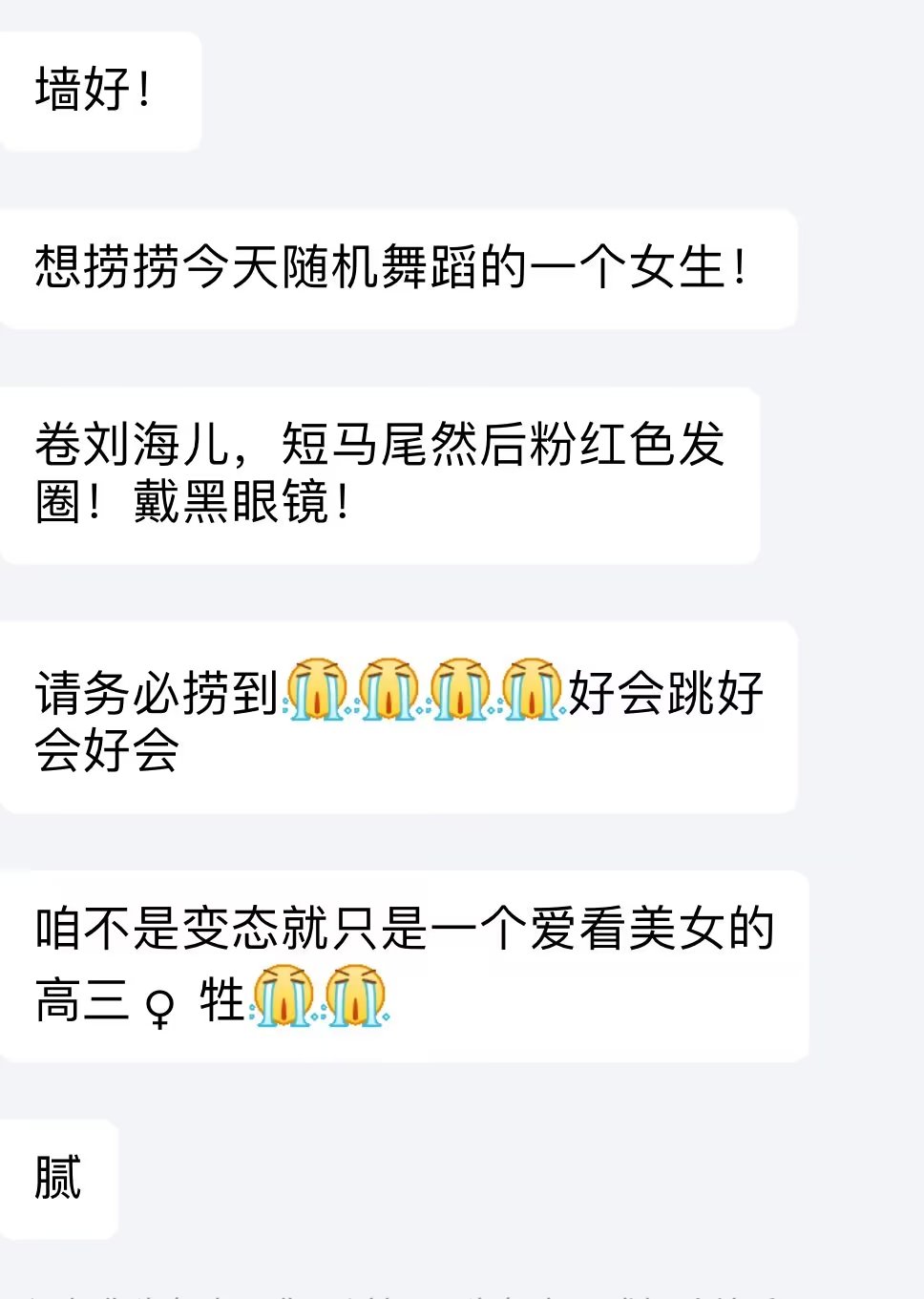Select the 卷刘海儿 description message bubble

point(380,474)
